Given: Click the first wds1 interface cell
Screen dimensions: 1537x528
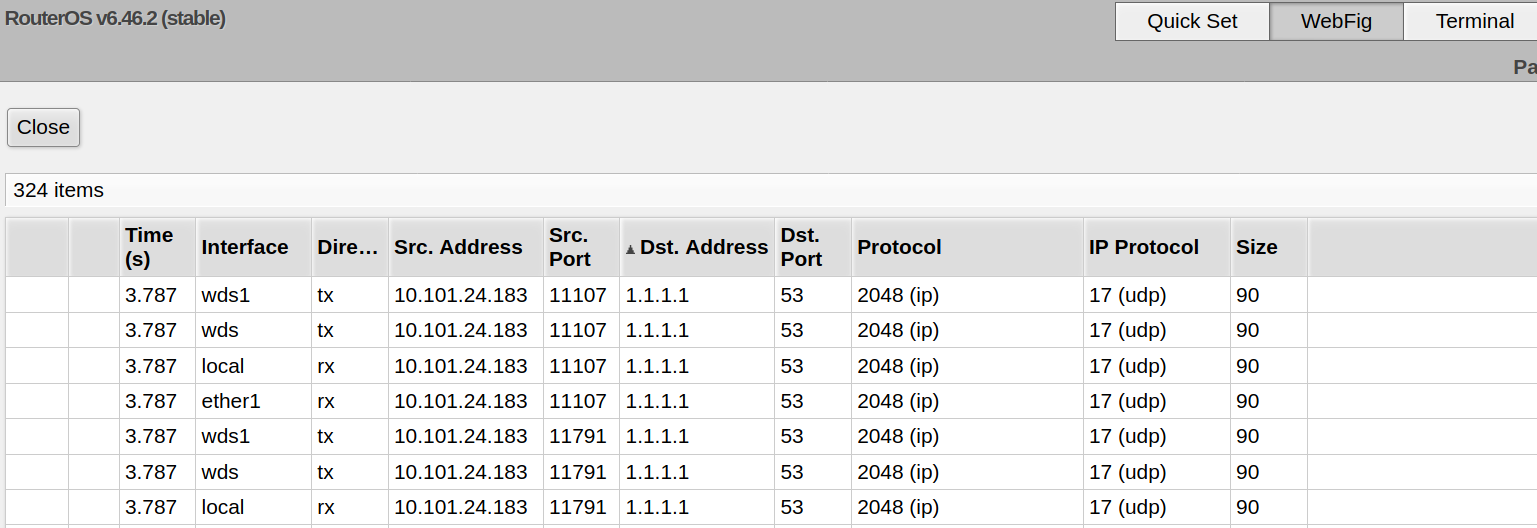Looking at the screenshot, I should 226,295.
